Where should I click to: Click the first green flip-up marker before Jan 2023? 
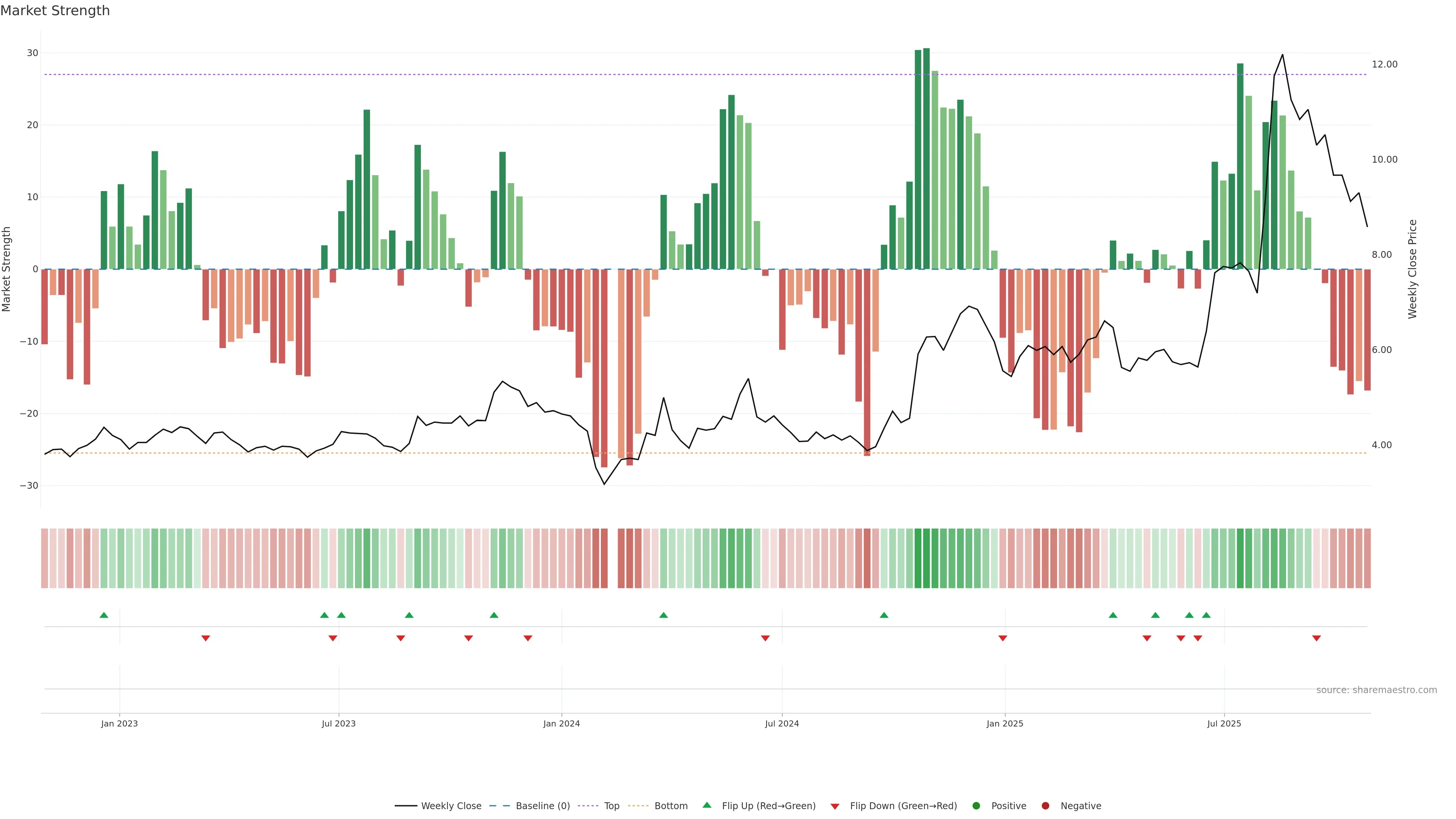pos(104,615)
